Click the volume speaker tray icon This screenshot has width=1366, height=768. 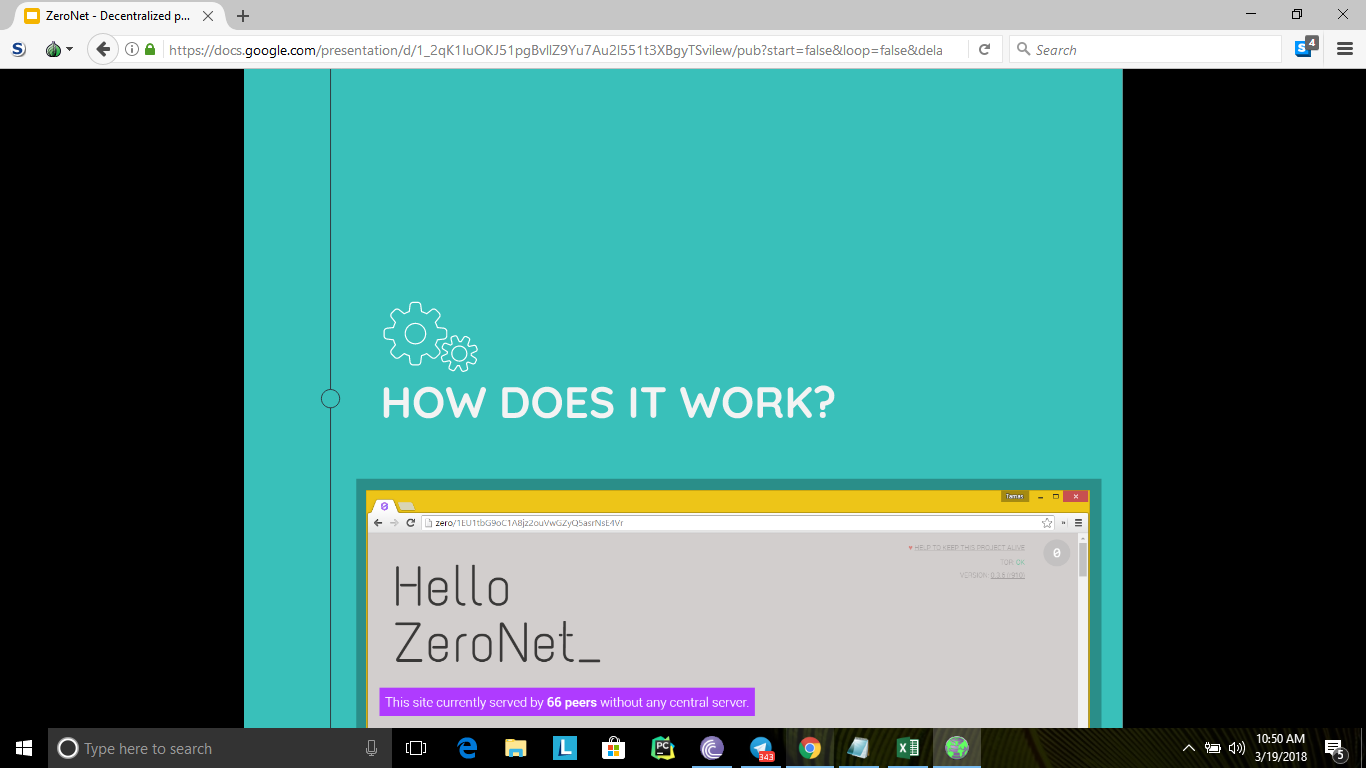pyautogui.click(x=1237, y=748)
